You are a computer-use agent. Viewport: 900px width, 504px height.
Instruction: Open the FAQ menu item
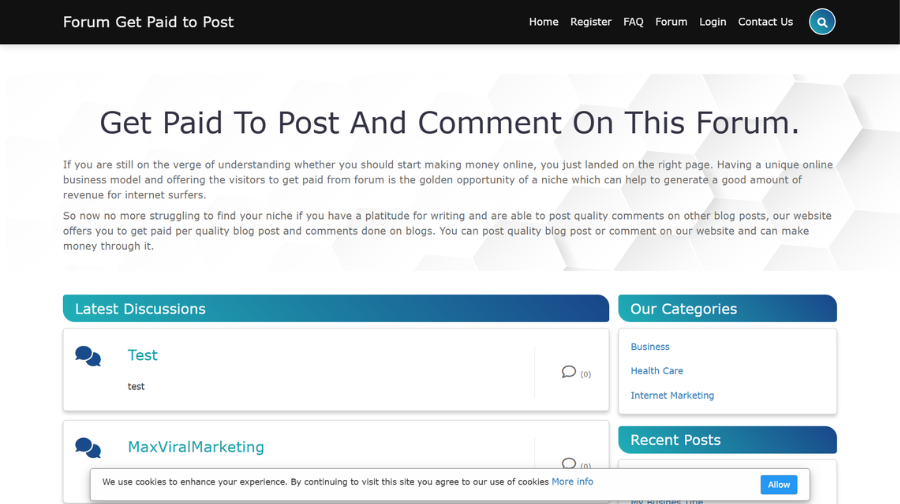tap(633, 22)
